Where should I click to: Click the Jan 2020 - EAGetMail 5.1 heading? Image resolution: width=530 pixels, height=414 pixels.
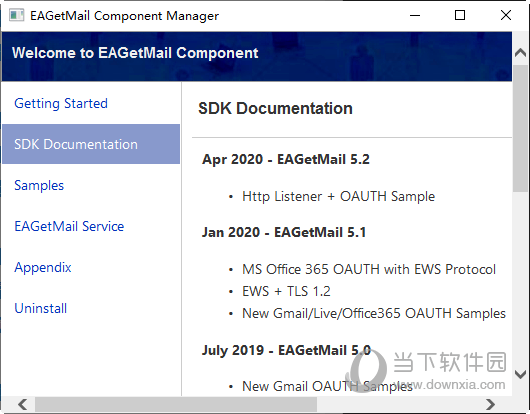284,232
